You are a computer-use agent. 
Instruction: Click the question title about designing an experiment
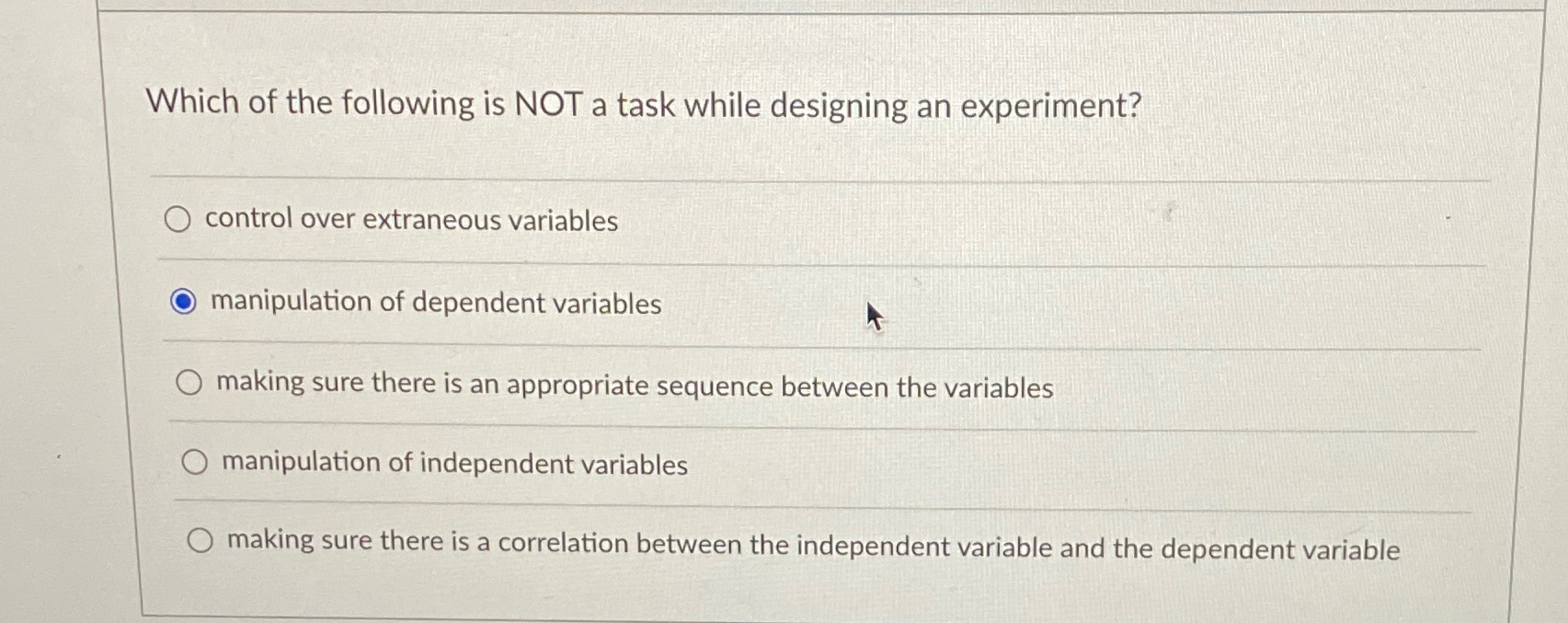(644, 105)
